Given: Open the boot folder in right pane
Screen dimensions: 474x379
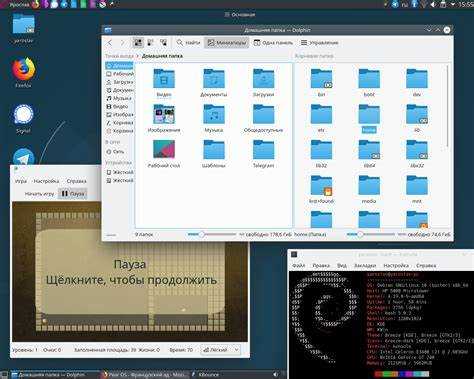Looking at the screenshot, I should 369,82.
